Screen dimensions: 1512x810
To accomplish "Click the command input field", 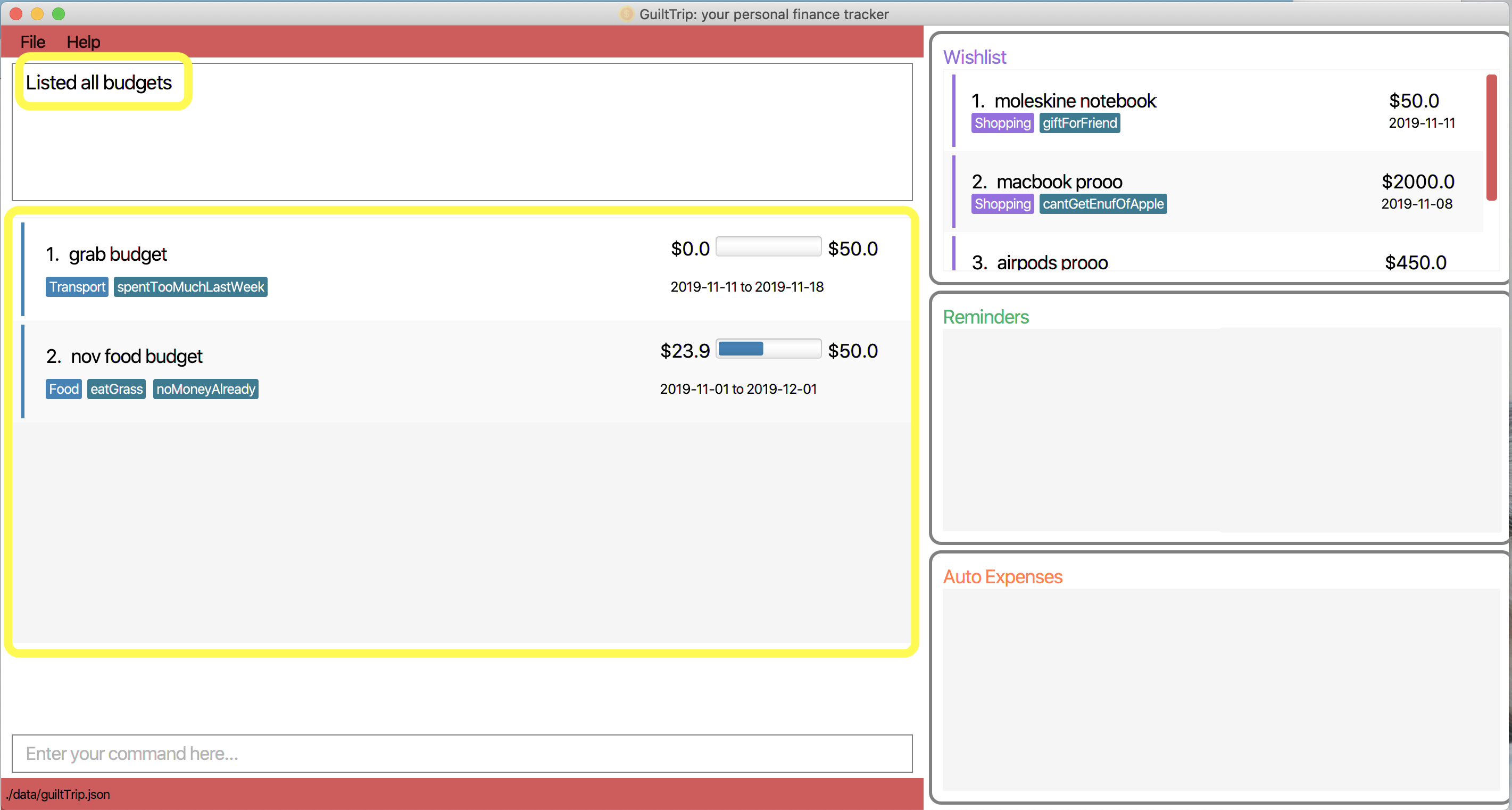I will [462, 753].
